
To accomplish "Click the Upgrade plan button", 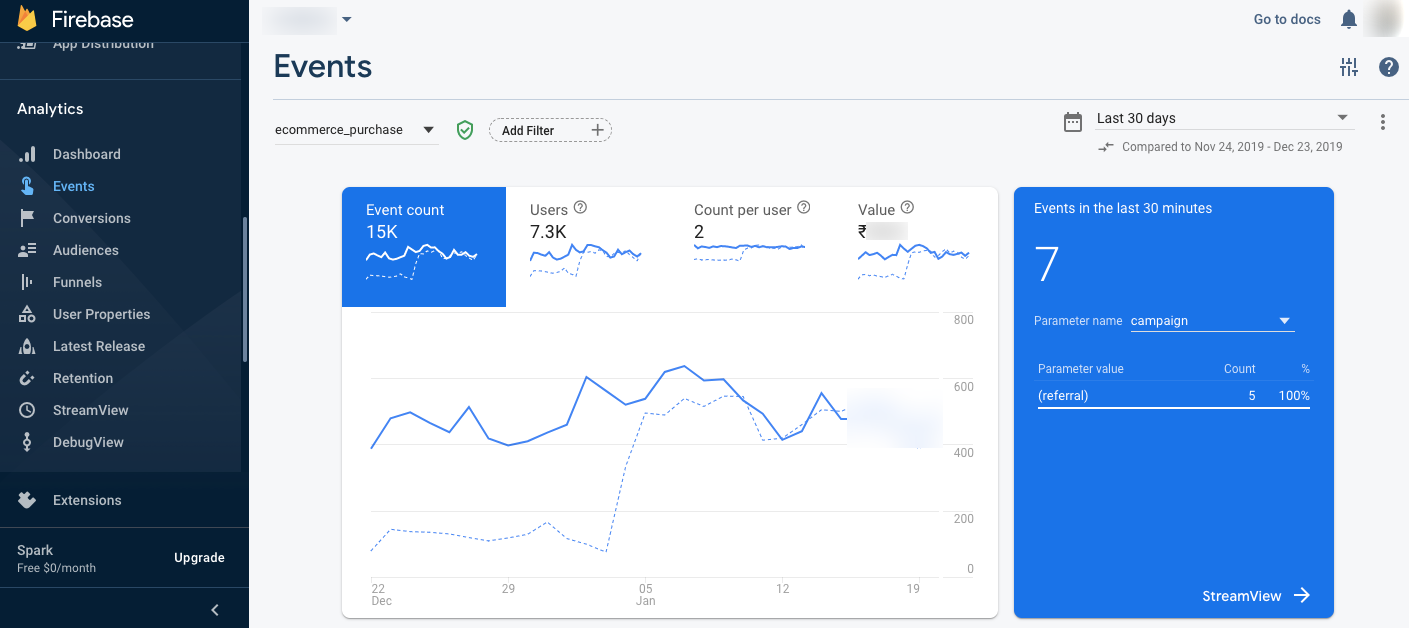I will (199, 558).
